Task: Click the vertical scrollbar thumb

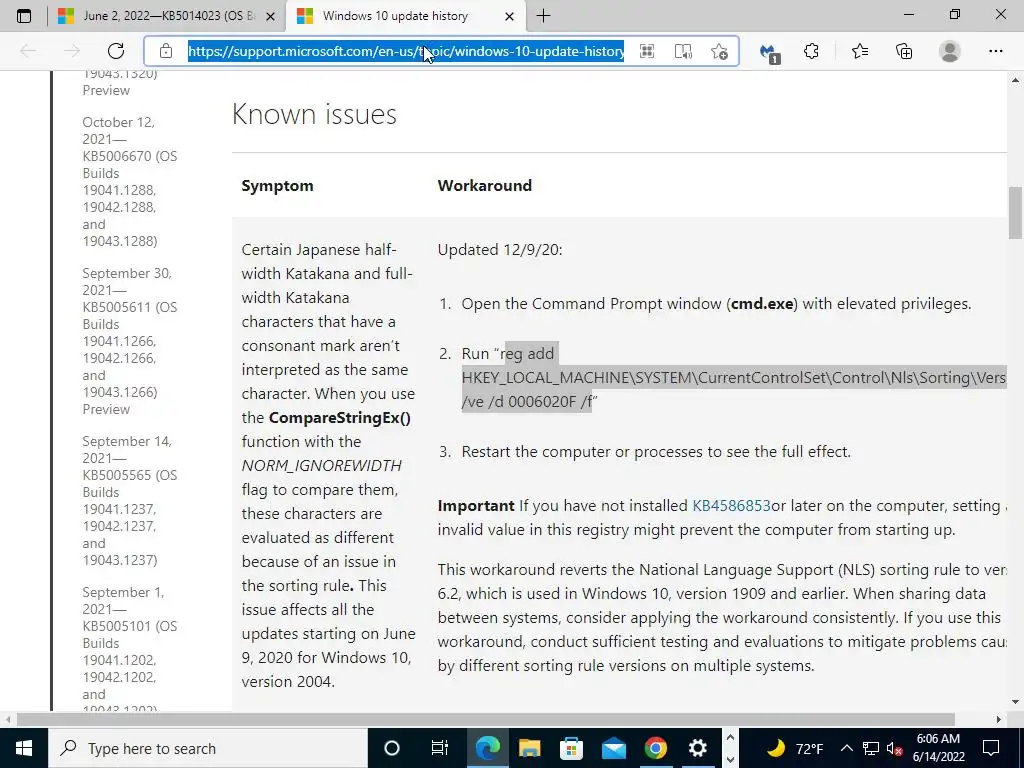Action: [x=1015, y=213]
